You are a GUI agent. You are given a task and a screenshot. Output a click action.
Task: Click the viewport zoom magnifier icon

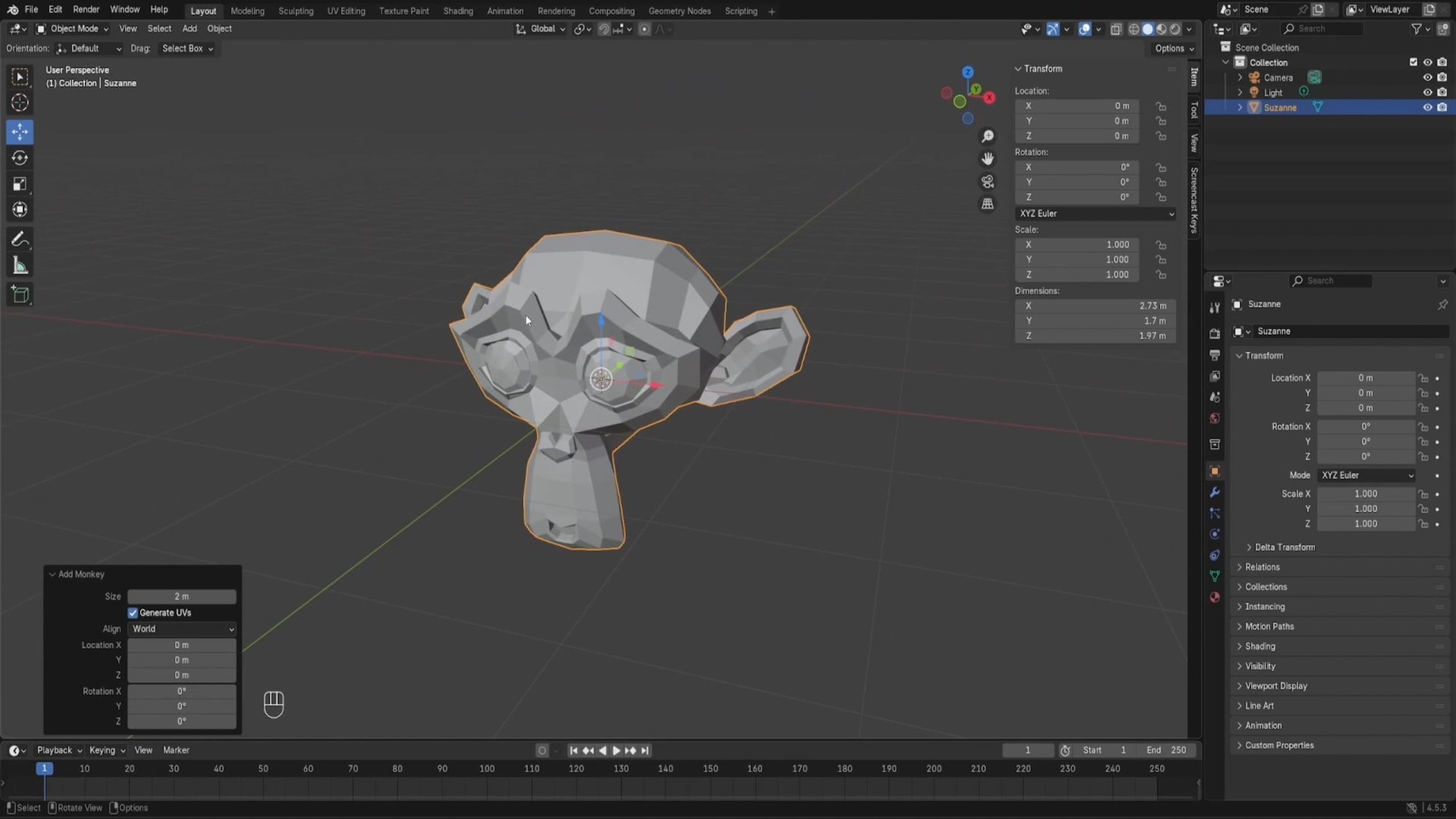pyautogui.click(x=987, y=136)
